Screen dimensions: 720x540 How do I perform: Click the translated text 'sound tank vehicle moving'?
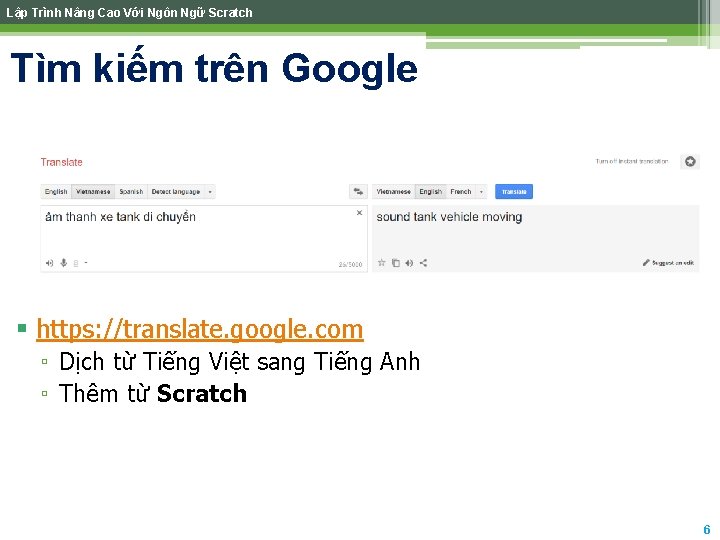pos(449,217)
